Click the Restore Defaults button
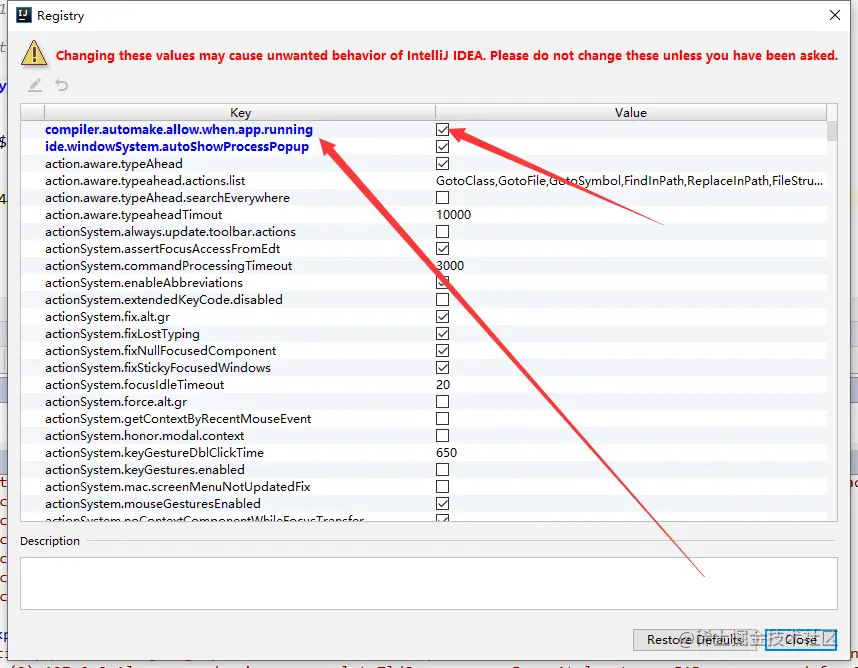Viewport: 858px width, 668px height. (x=694, y=640)
